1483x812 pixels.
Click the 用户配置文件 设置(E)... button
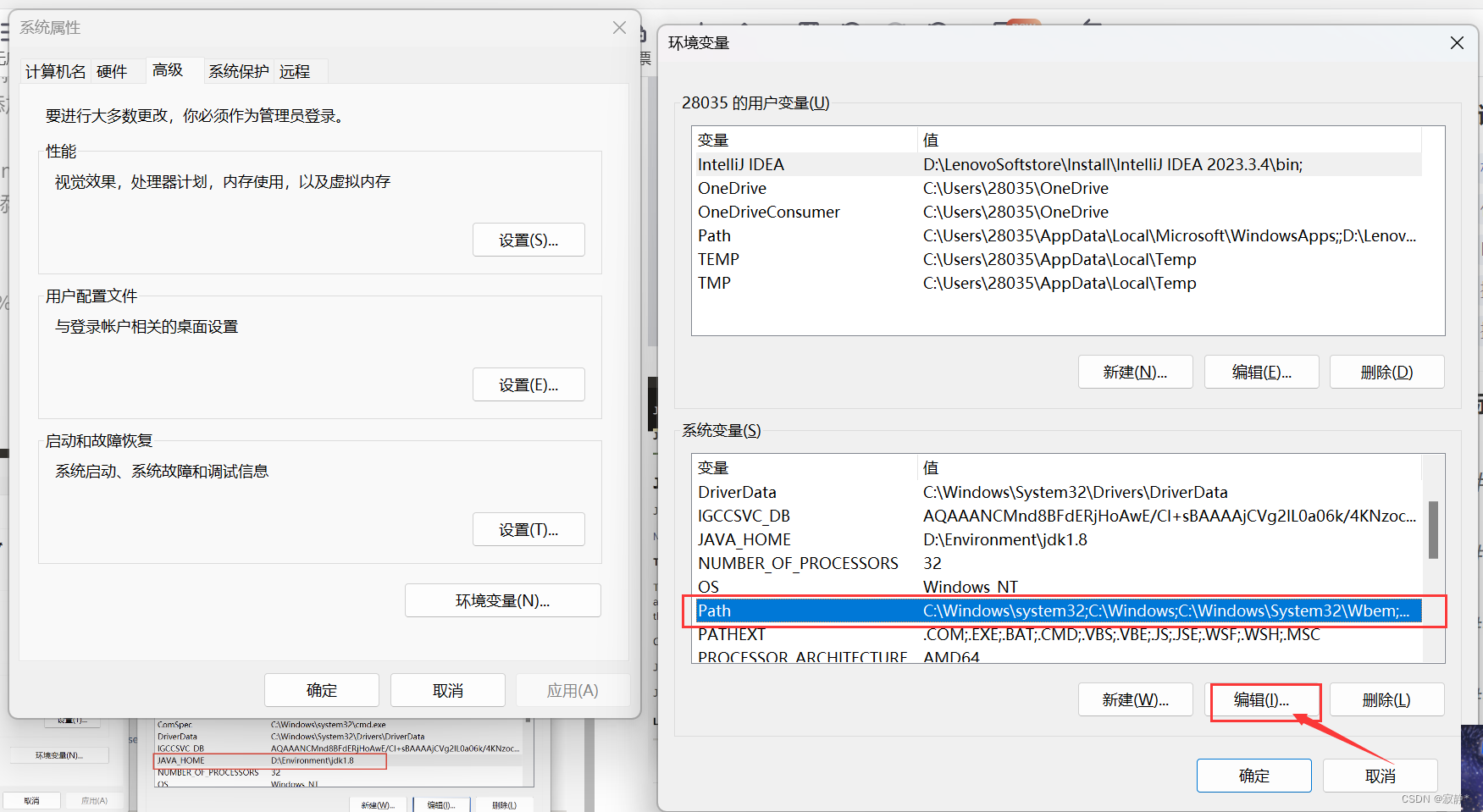click(528, 384)
